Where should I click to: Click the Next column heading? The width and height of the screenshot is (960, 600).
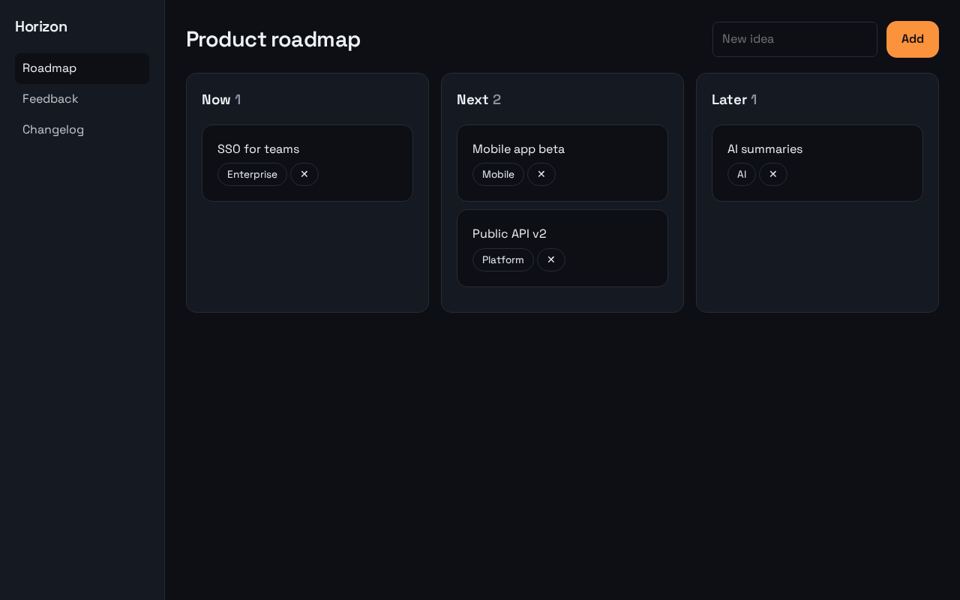click(479, 99)
